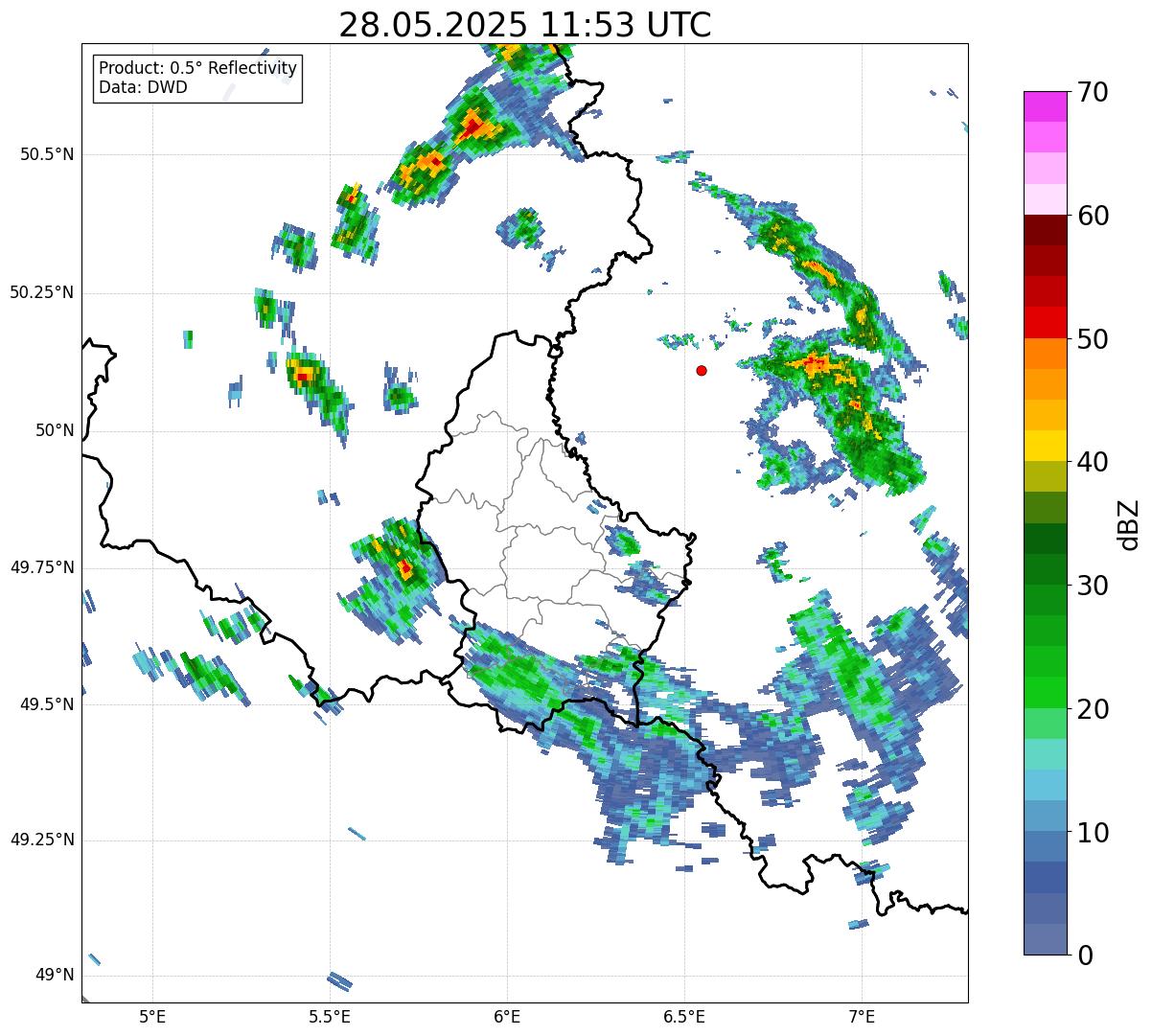Screen dimensions: 1152x1036
Task: Click the light cyan colorbar segment near 15
Action: point(1046,754)
